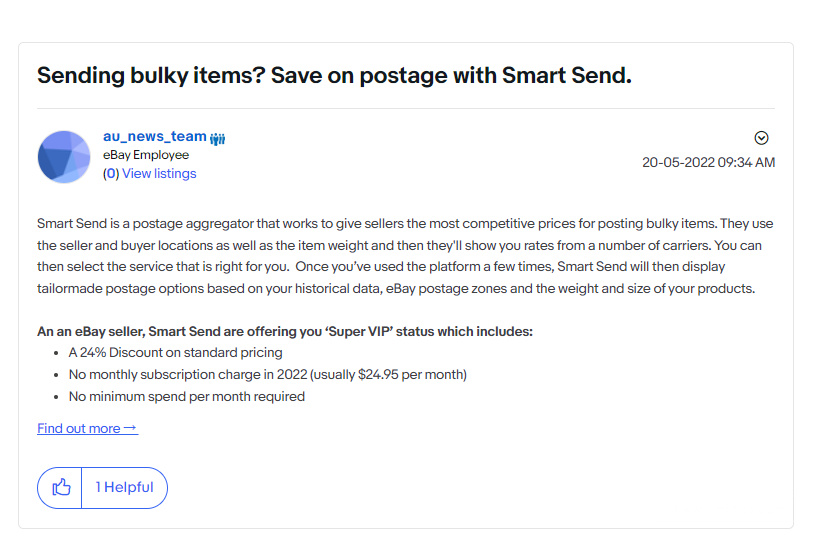Click the eBay staff badge icon beside username
The image size is (817, 542).
[x=217, y=138]
